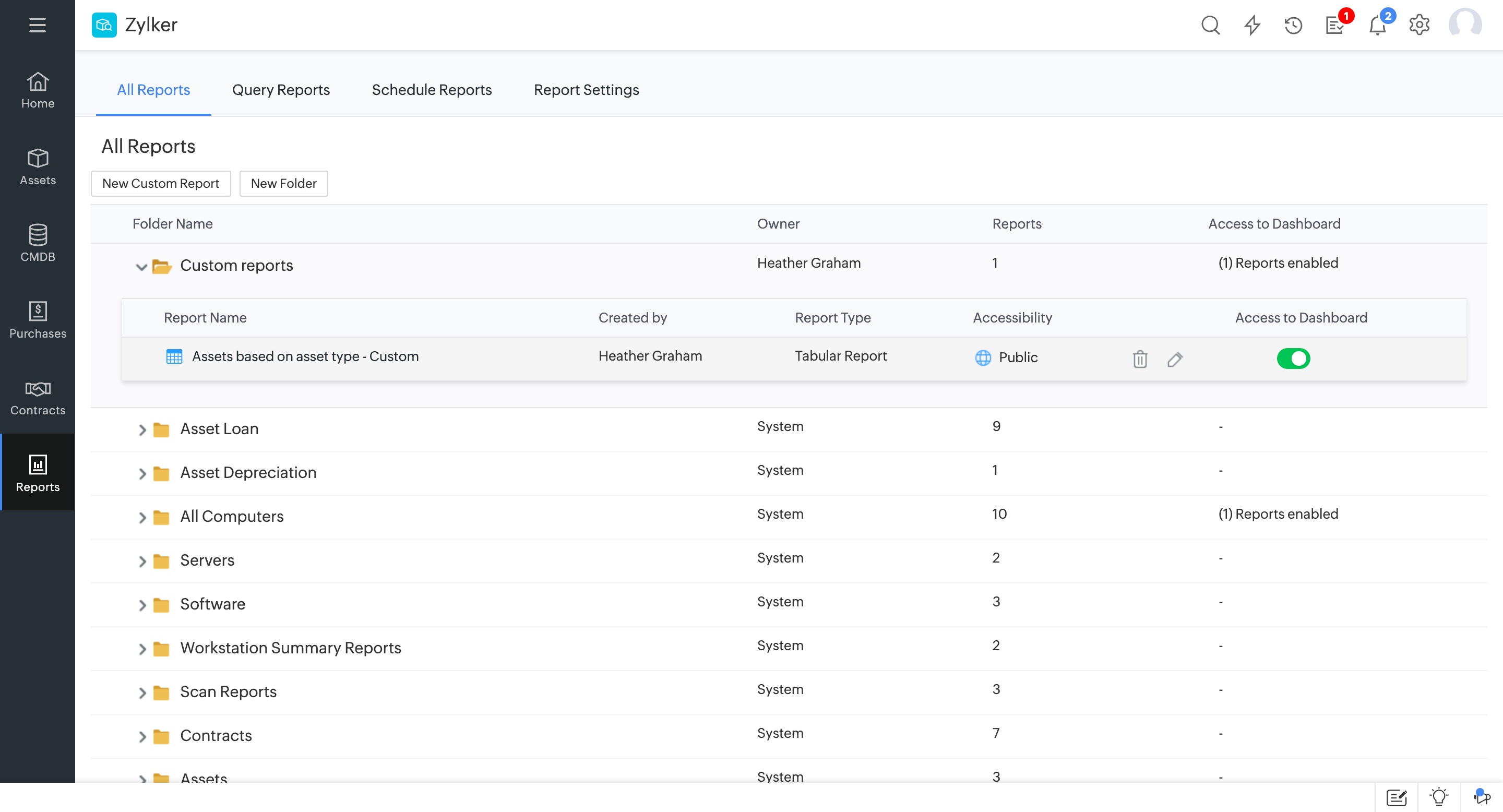Screen dimensions: 1503x812
Task: Edit report using the pencil icon
Action: click(1175, 359)
